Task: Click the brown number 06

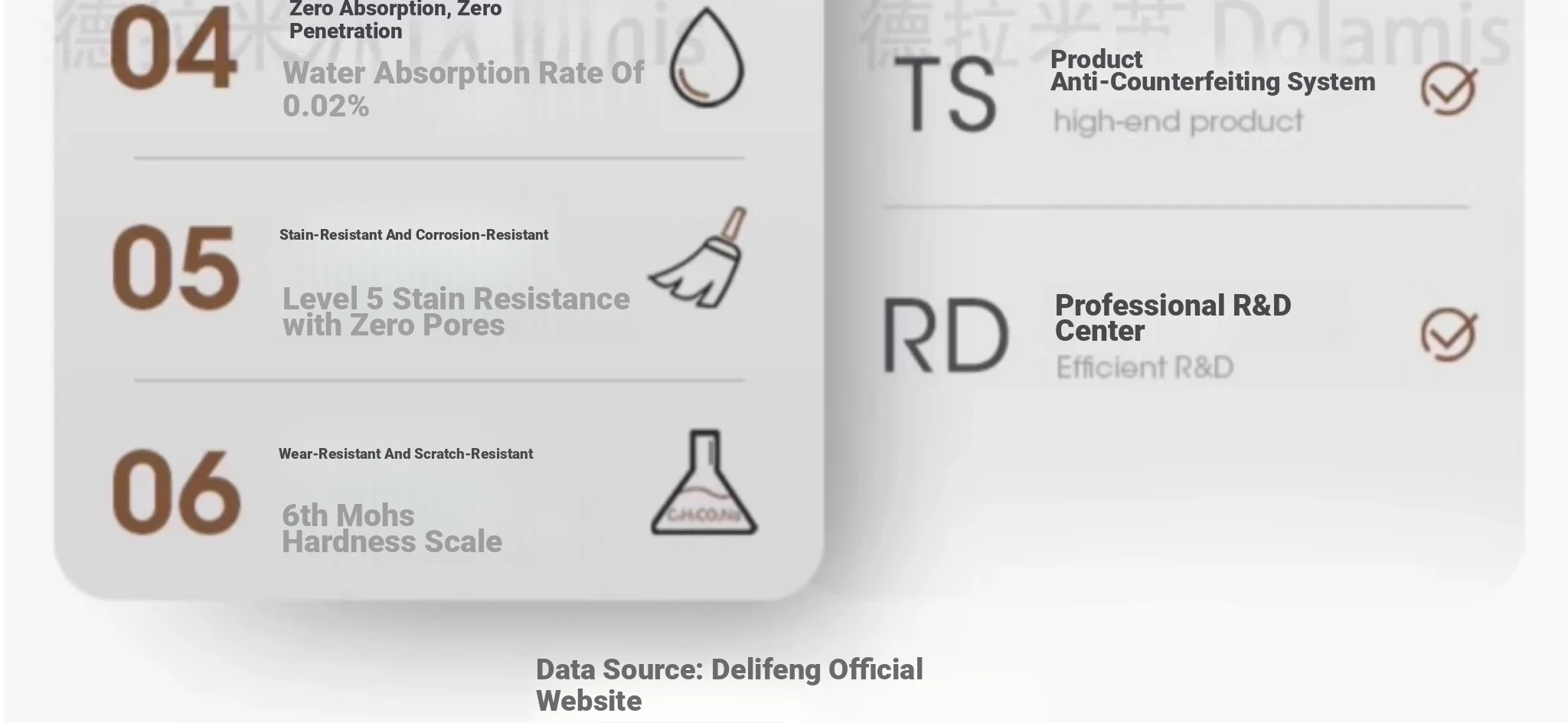Action: pos(176,492)
